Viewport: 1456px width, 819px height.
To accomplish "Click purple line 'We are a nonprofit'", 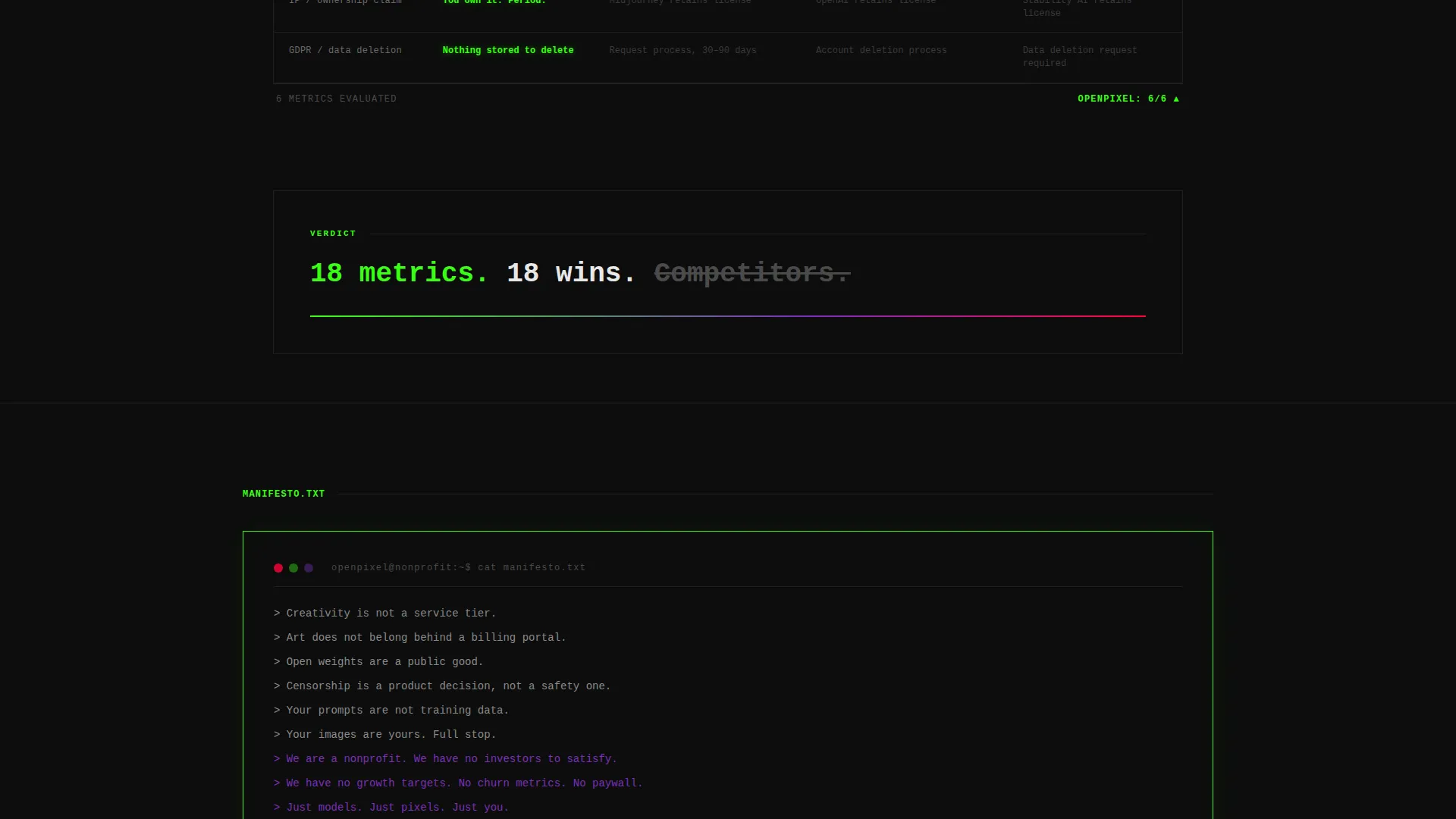I will pos(445,758).
